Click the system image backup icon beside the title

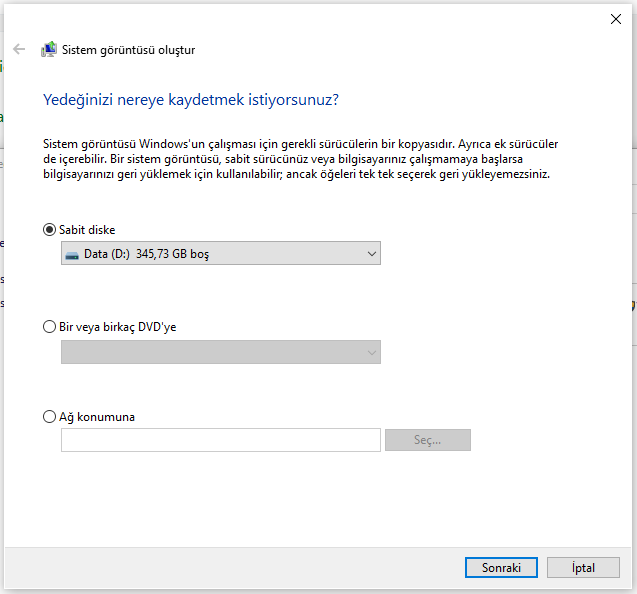49,50
